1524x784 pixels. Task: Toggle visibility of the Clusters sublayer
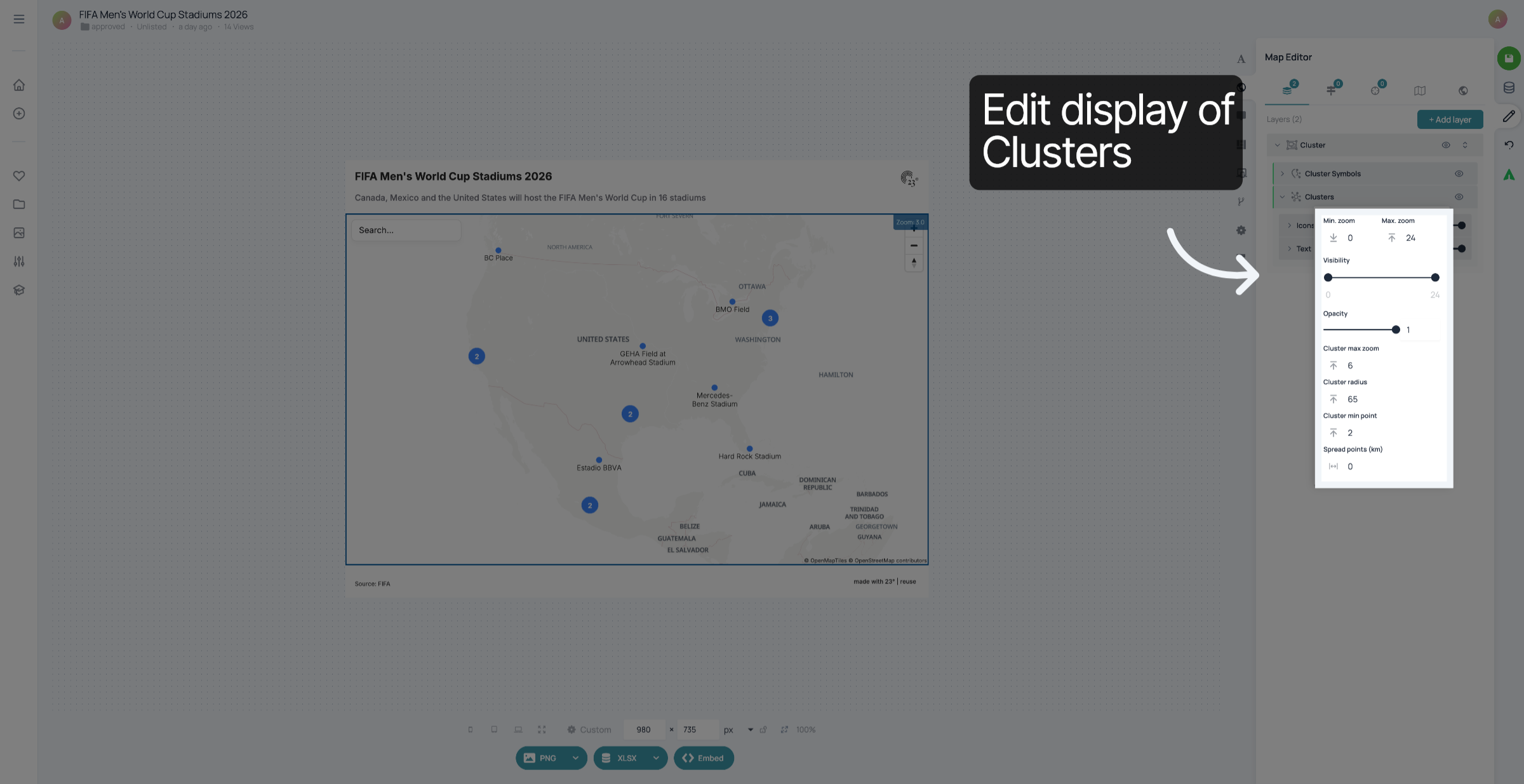click(x=1459, y=197)
